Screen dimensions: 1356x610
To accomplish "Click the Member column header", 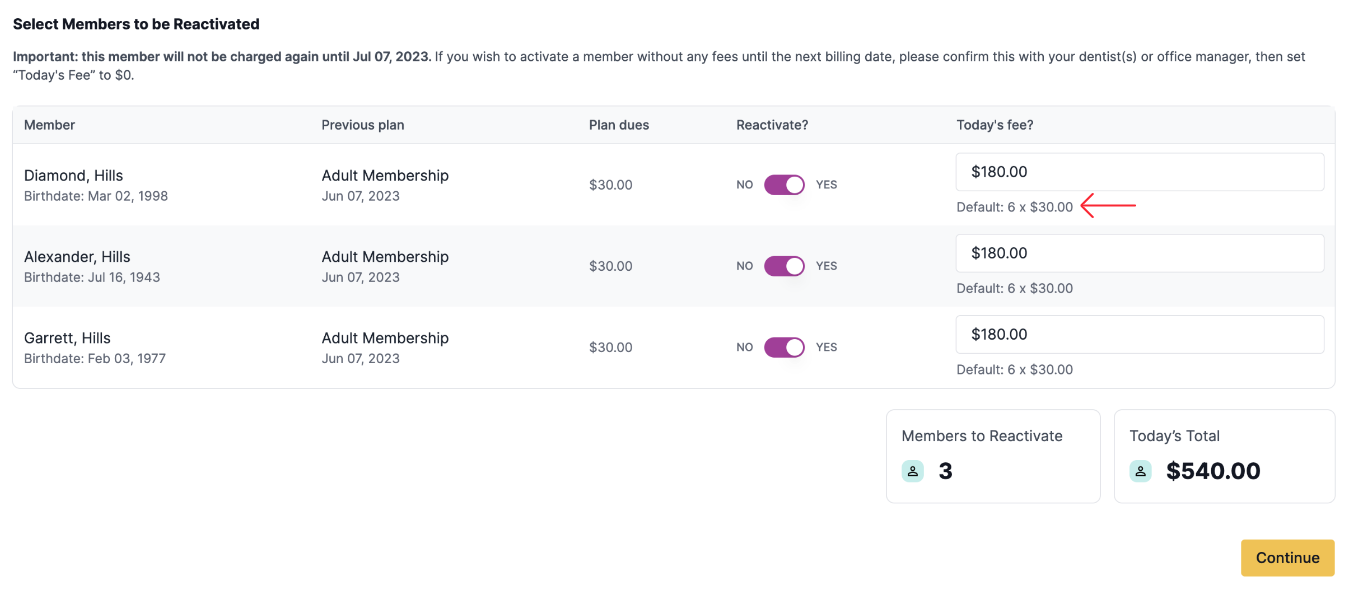I will point(50,125).
